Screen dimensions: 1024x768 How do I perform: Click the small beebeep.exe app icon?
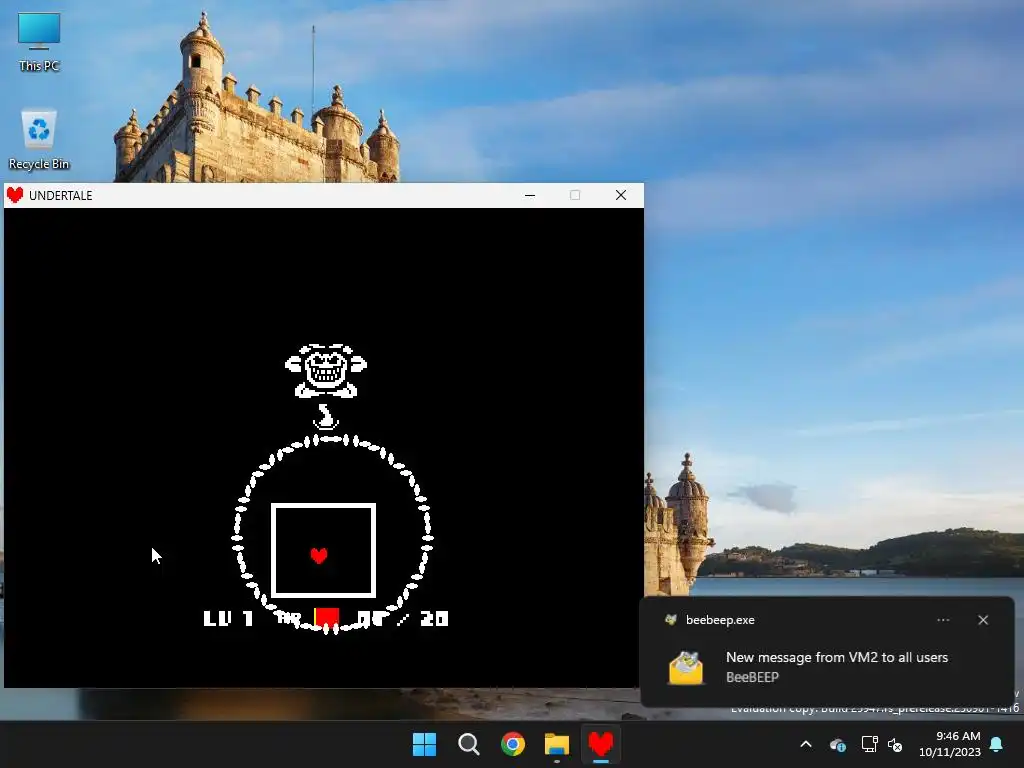(671, 620)
